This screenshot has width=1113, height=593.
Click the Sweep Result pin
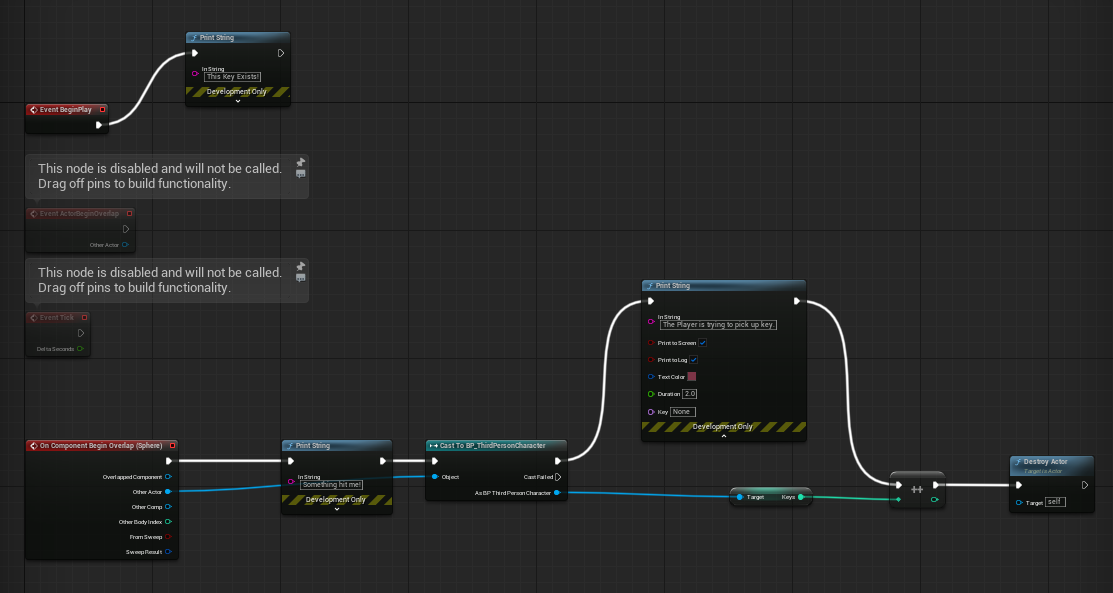(x=168, y=552)
